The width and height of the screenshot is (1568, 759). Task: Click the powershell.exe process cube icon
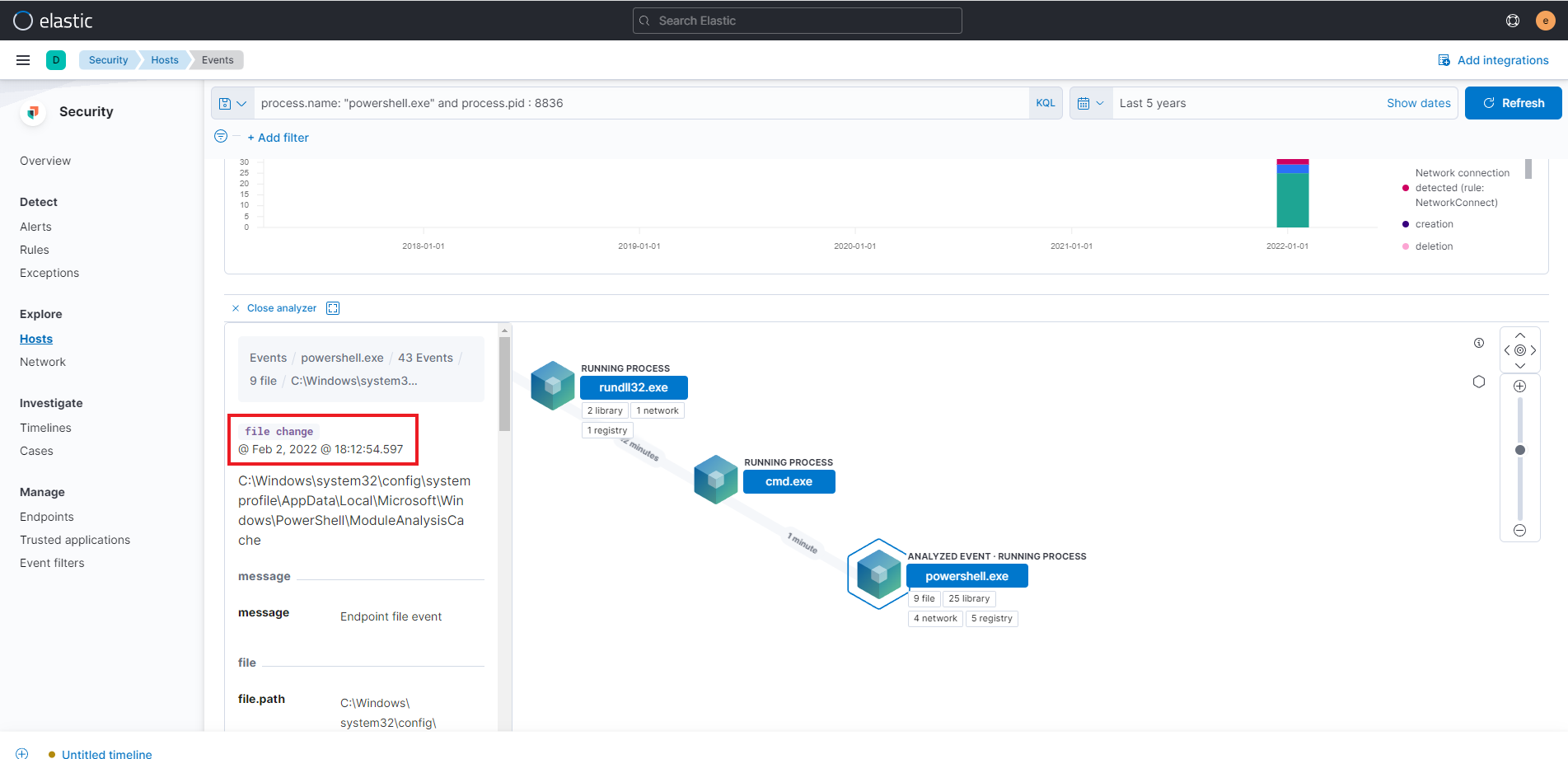[x=878, y=574]
